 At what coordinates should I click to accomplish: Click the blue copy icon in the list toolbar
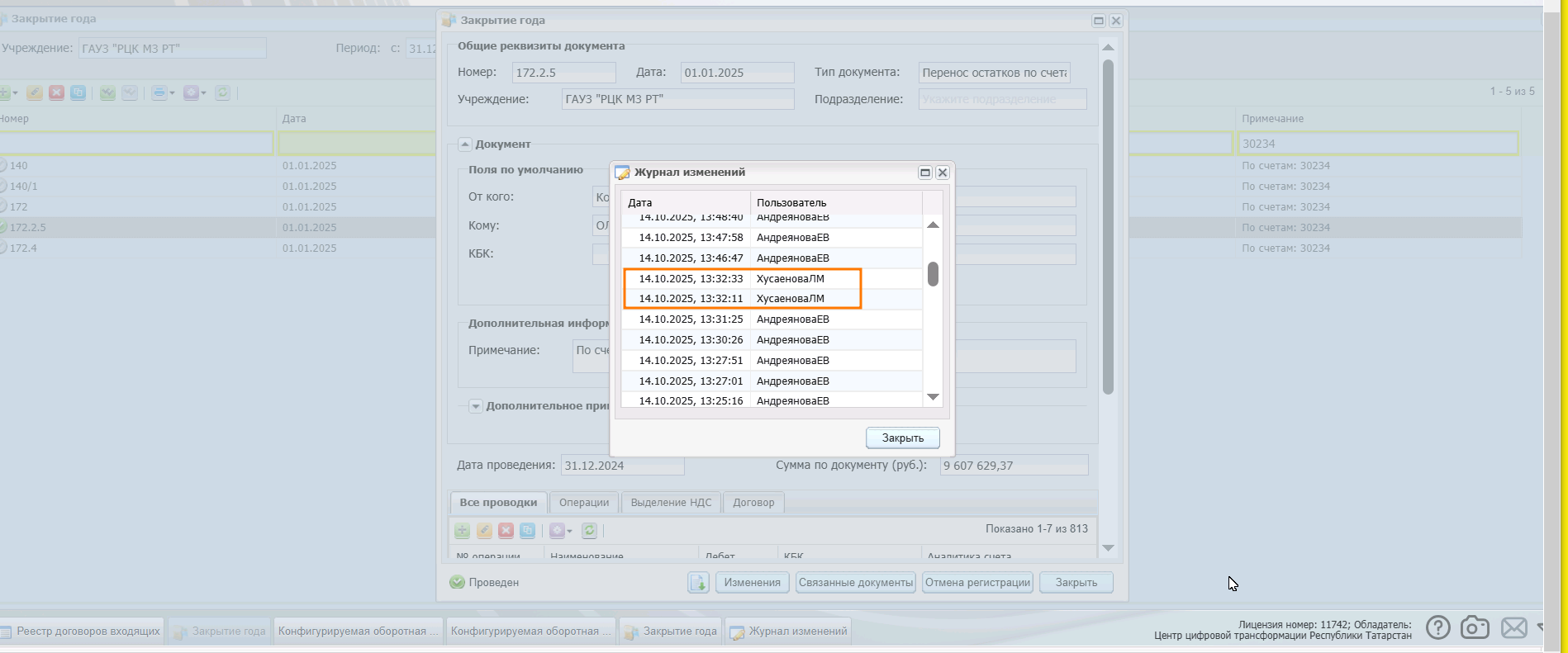tap(78, 93)
